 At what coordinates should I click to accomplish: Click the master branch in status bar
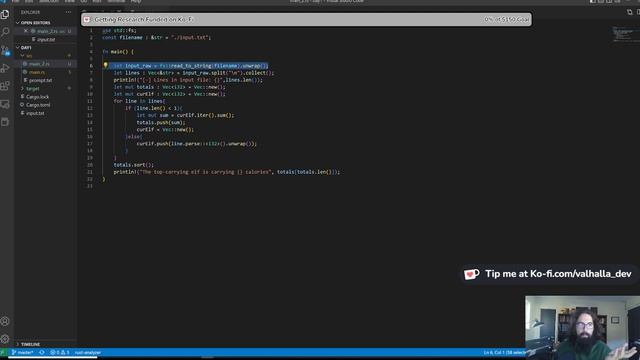coord(22,352)
